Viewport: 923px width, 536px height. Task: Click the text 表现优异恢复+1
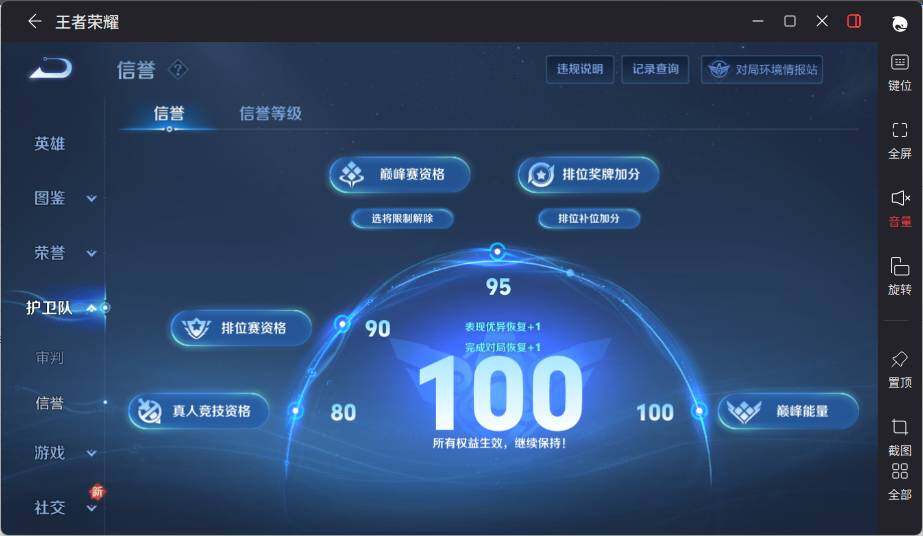pos(503,327)
